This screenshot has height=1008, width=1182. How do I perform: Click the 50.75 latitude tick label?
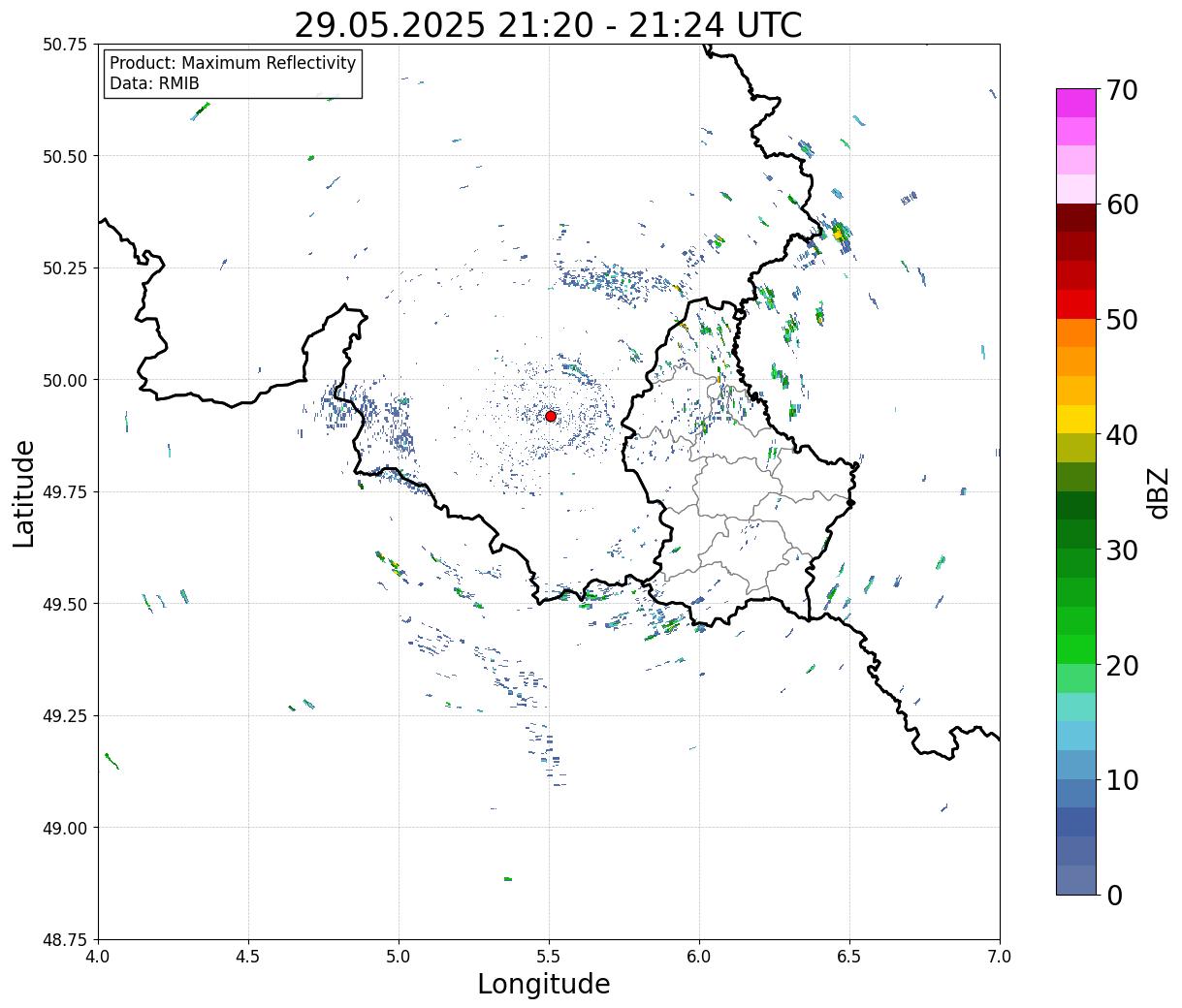(65, 45)
